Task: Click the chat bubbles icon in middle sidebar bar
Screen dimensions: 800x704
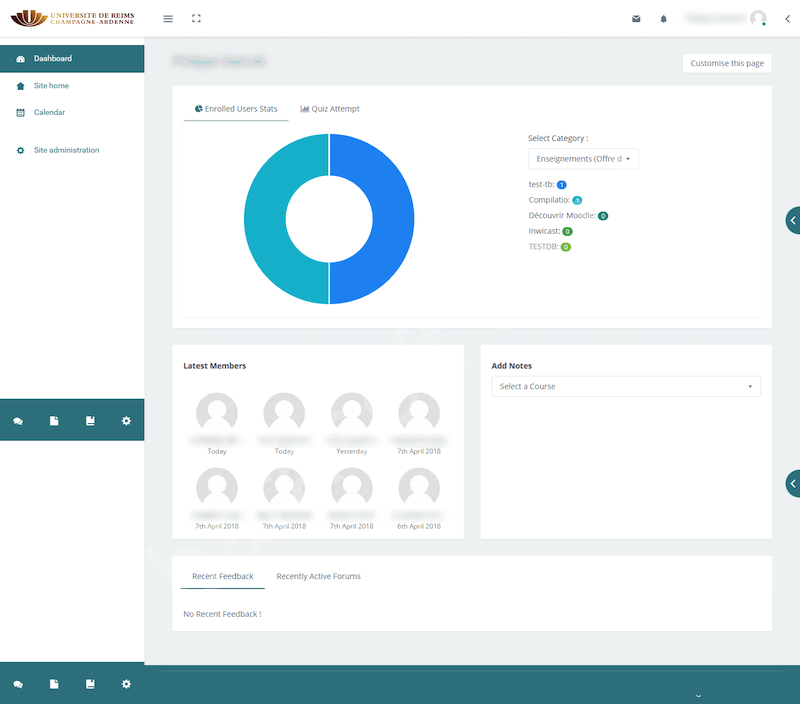Action: (x=18, y=421)
